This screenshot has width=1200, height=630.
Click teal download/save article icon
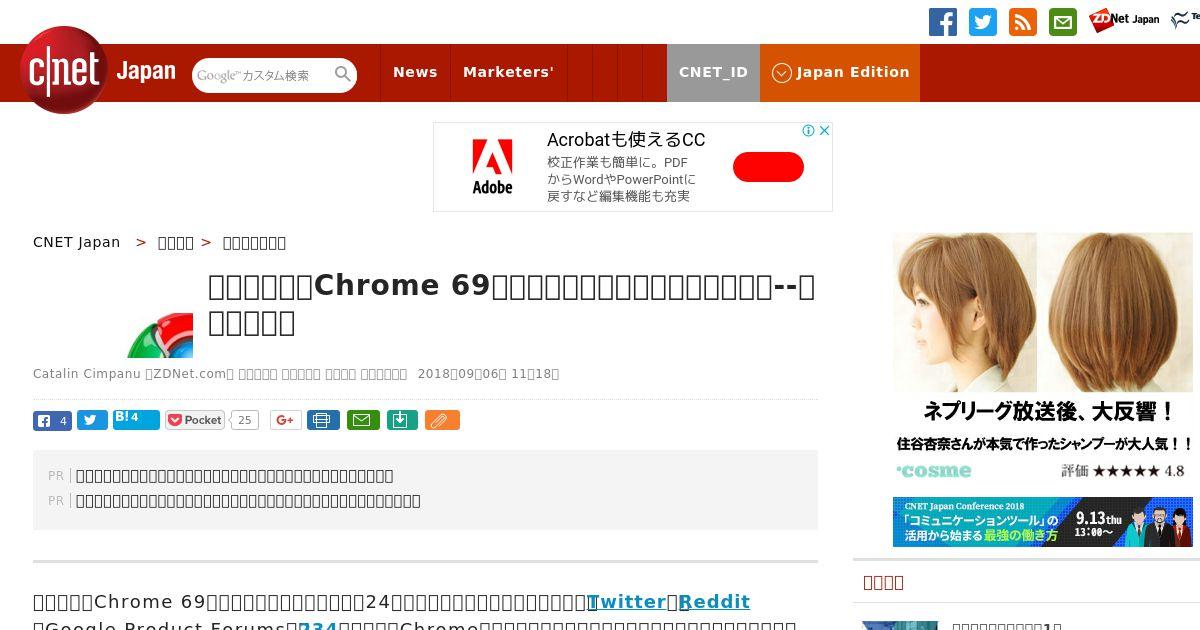401,421
